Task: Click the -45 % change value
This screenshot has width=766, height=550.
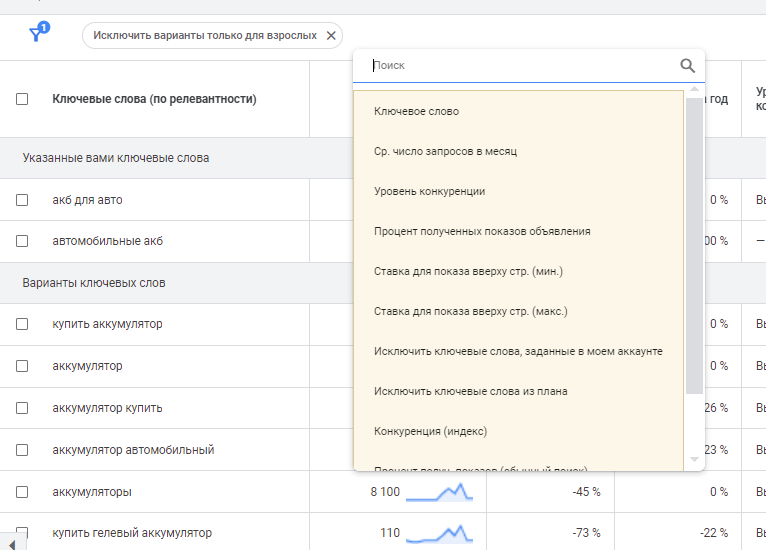Action: (586, 492)
